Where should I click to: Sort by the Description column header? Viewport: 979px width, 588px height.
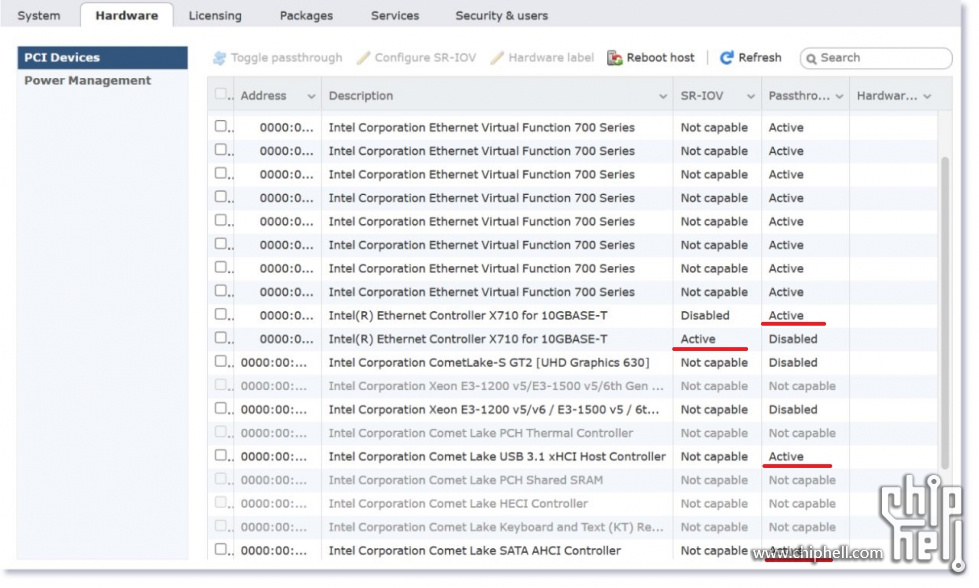tap(361, 96)
